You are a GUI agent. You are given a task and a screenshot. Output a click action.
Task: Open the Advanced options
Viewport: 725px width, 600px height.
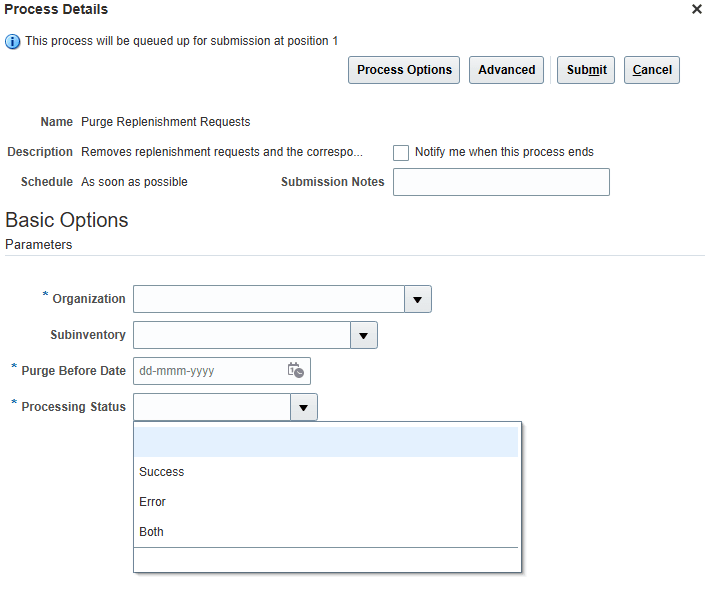point(506,70)
